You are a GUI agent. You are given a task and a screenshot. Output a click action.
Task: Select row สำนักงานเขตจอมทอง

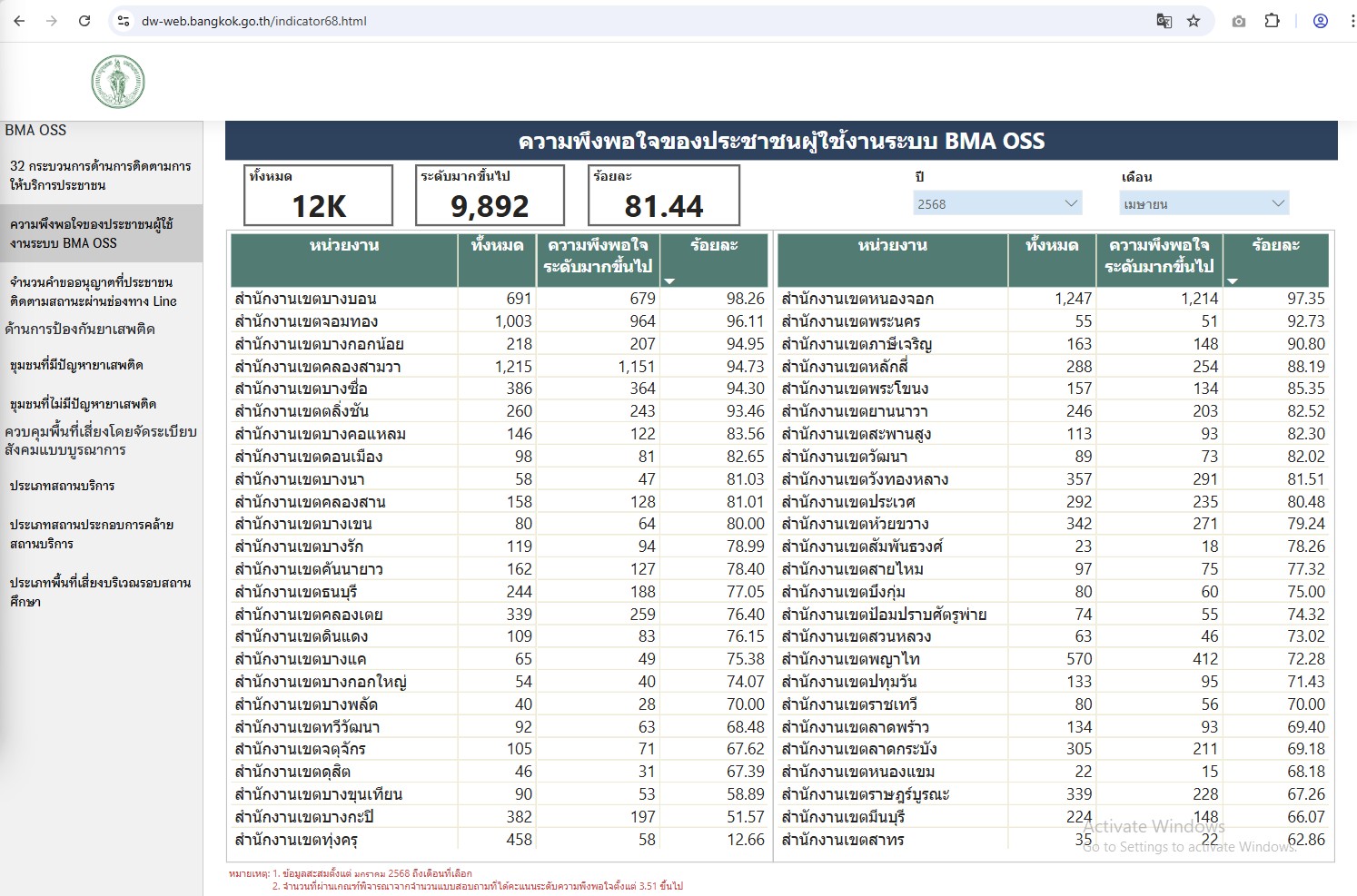[500, 321]
